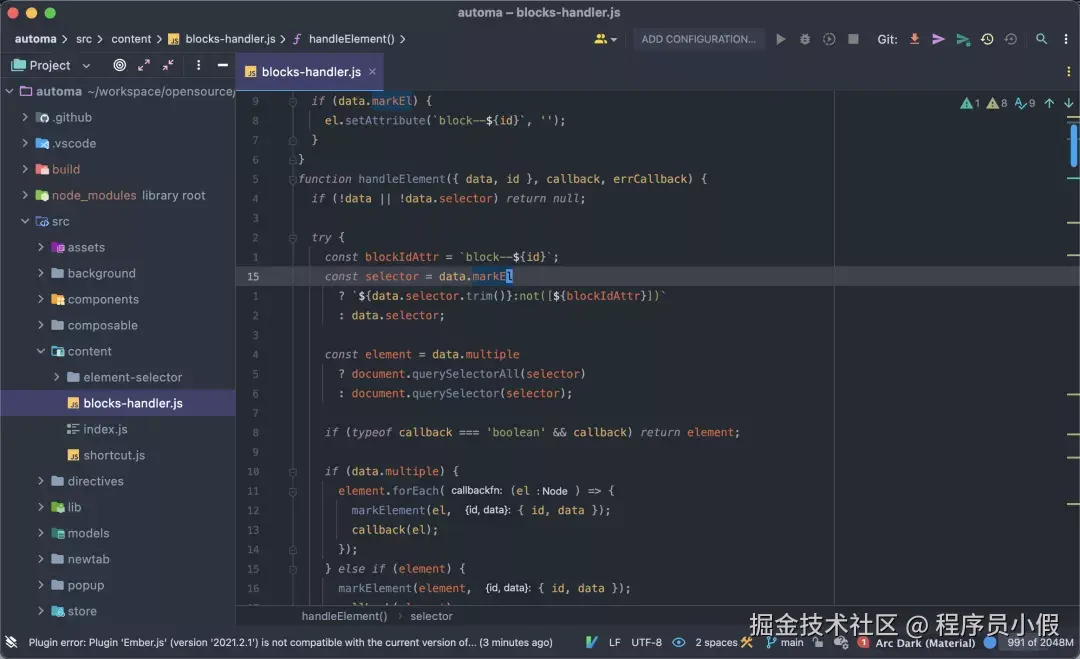
Task: Change indent setting 2 spaces
Action: click(716, 642)
